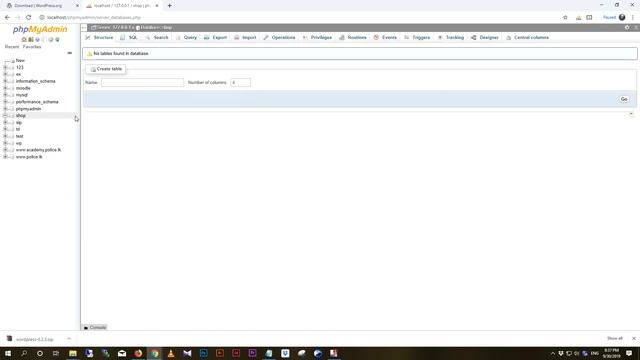Open the Console bar

95,327
